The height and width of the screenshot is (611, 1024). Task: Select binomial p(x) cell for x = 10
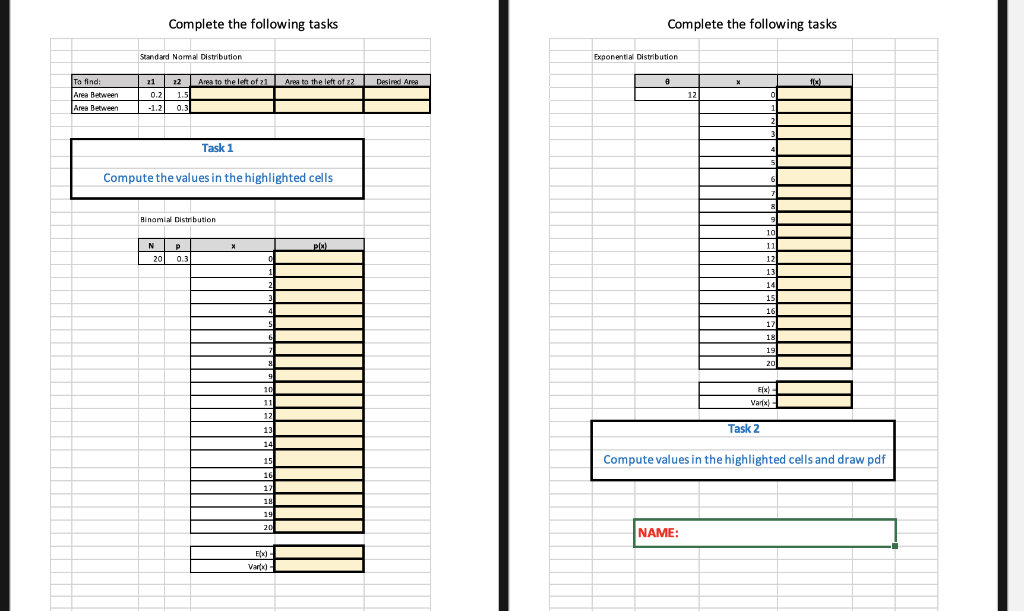[x=319, y=388]
